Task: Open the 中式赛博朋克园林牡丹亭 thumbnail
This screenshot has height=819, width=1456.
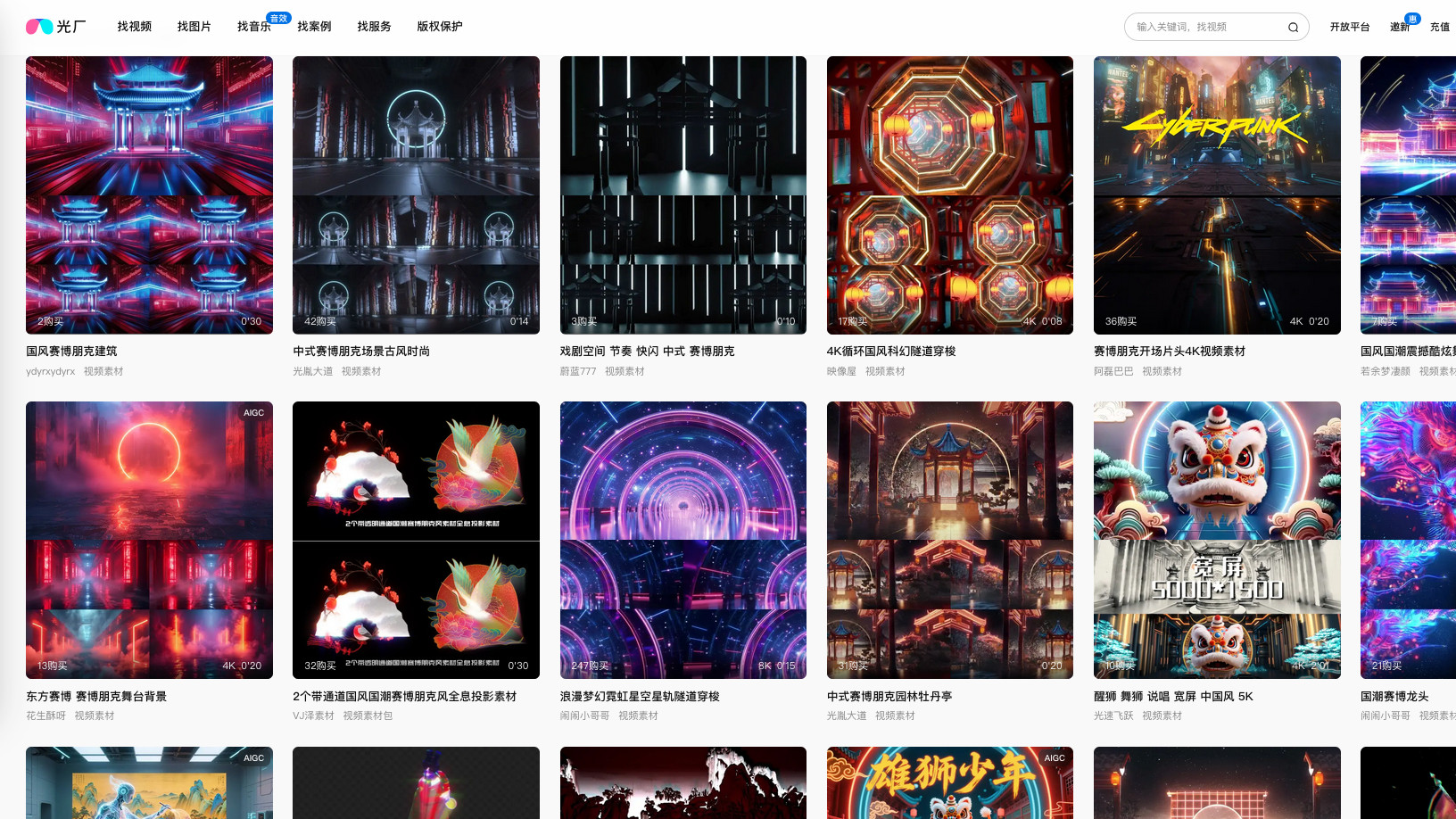Action: 950,541
